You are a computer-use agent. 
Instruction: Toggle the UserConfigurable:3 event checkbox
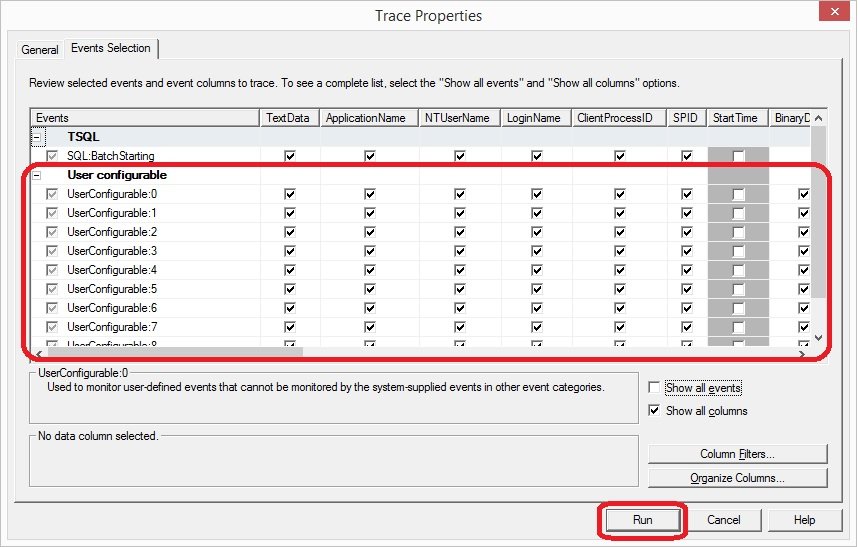click(x=52, y=251)
